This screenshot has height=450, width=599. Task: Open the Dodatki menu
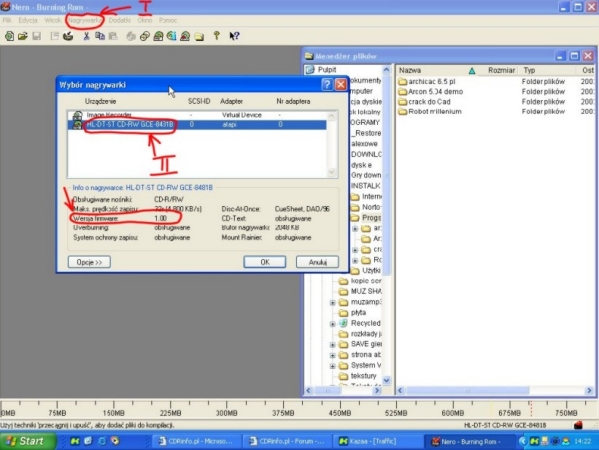[120, 20]
